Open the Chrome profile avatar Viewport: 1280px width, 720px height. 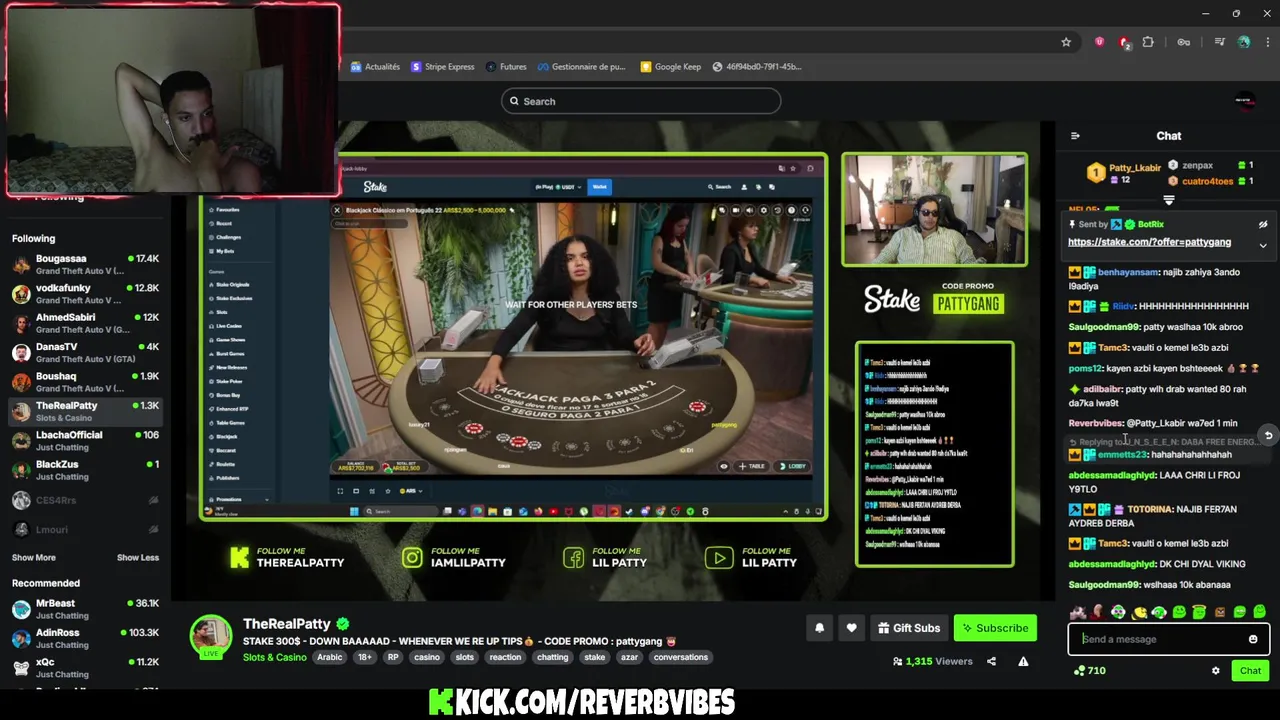[x=1244, y=42]
